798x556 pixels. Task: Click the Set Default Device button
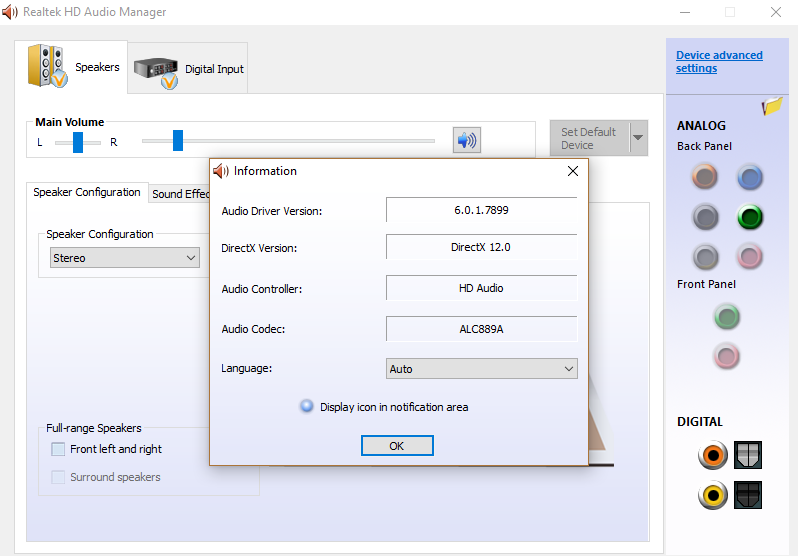pos(590,138)
